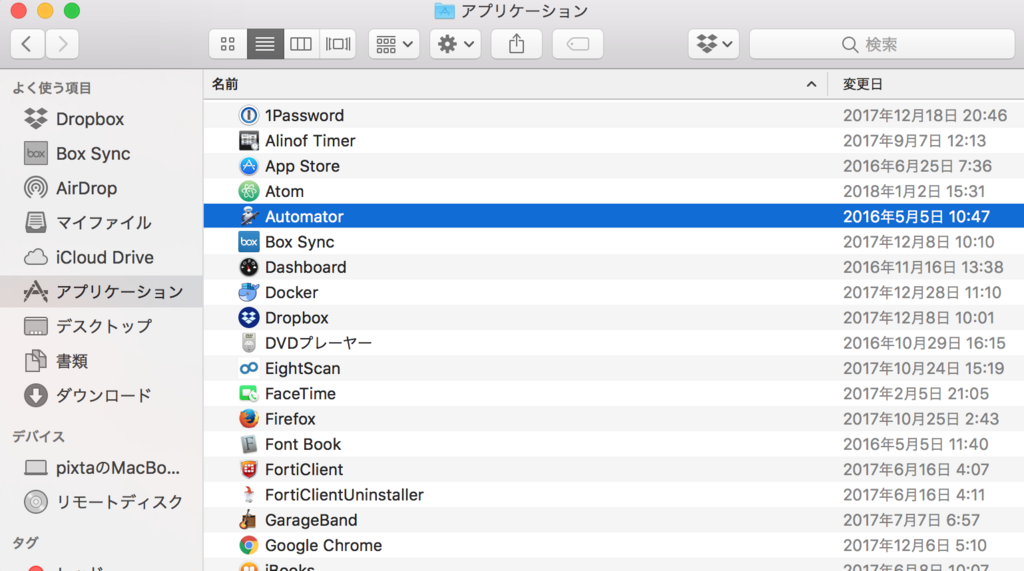Click the FortiClientUninstaller icon

248,495
